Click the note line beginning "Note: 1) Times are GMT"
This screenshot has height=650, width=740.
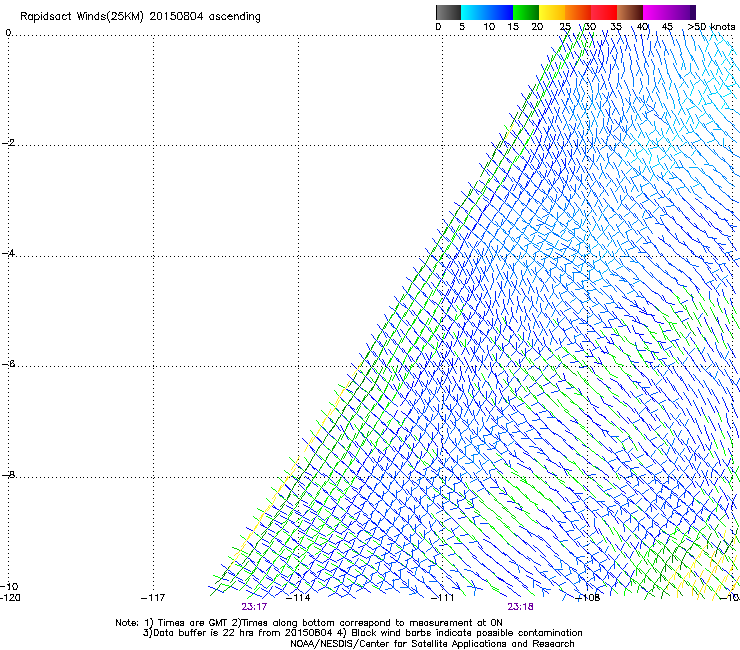click(309, 623)
